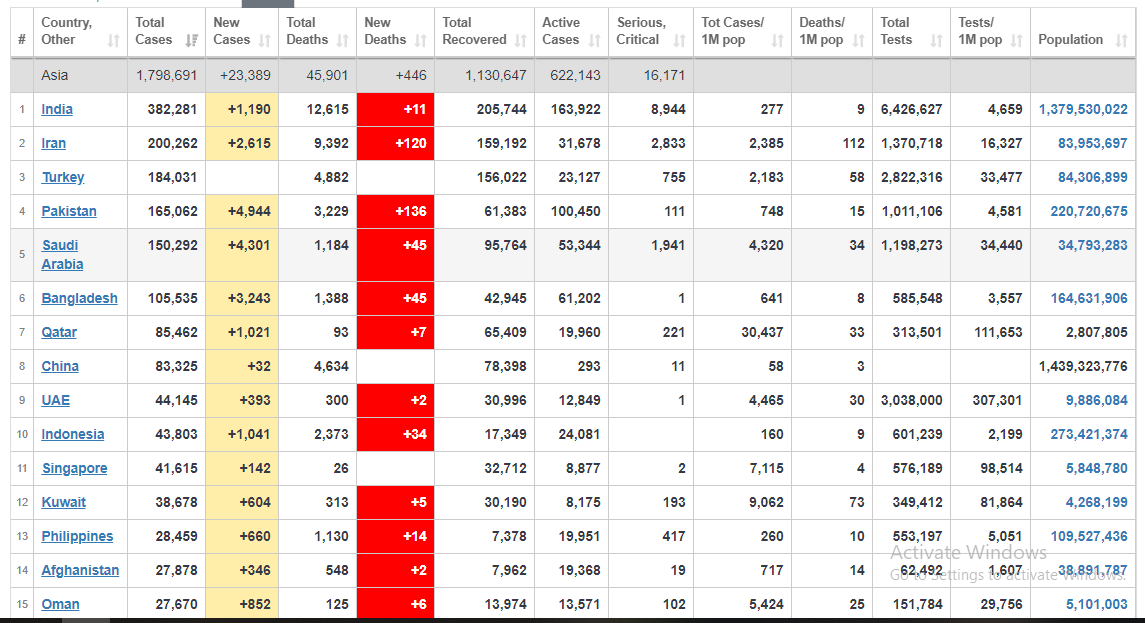Select Philippines' new deaths cell +14
1145x623 pixels.
(395, 536)
